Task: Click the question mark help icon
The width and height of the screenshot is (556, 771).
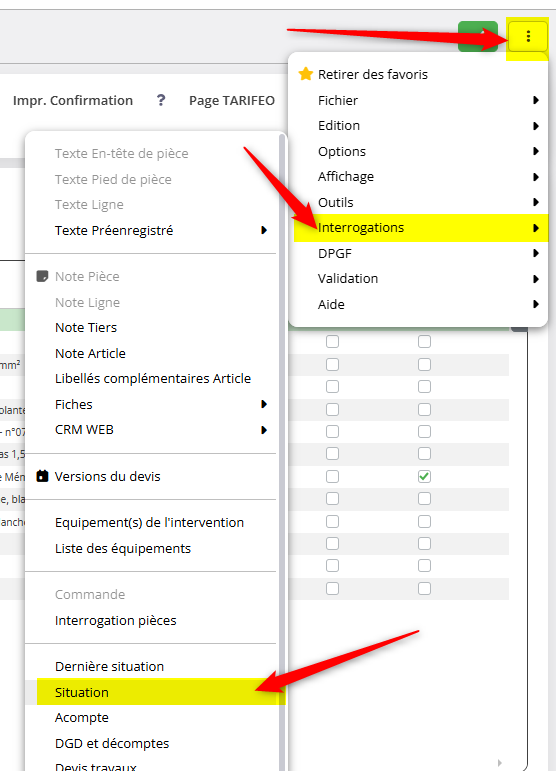Action: (161, 100)
